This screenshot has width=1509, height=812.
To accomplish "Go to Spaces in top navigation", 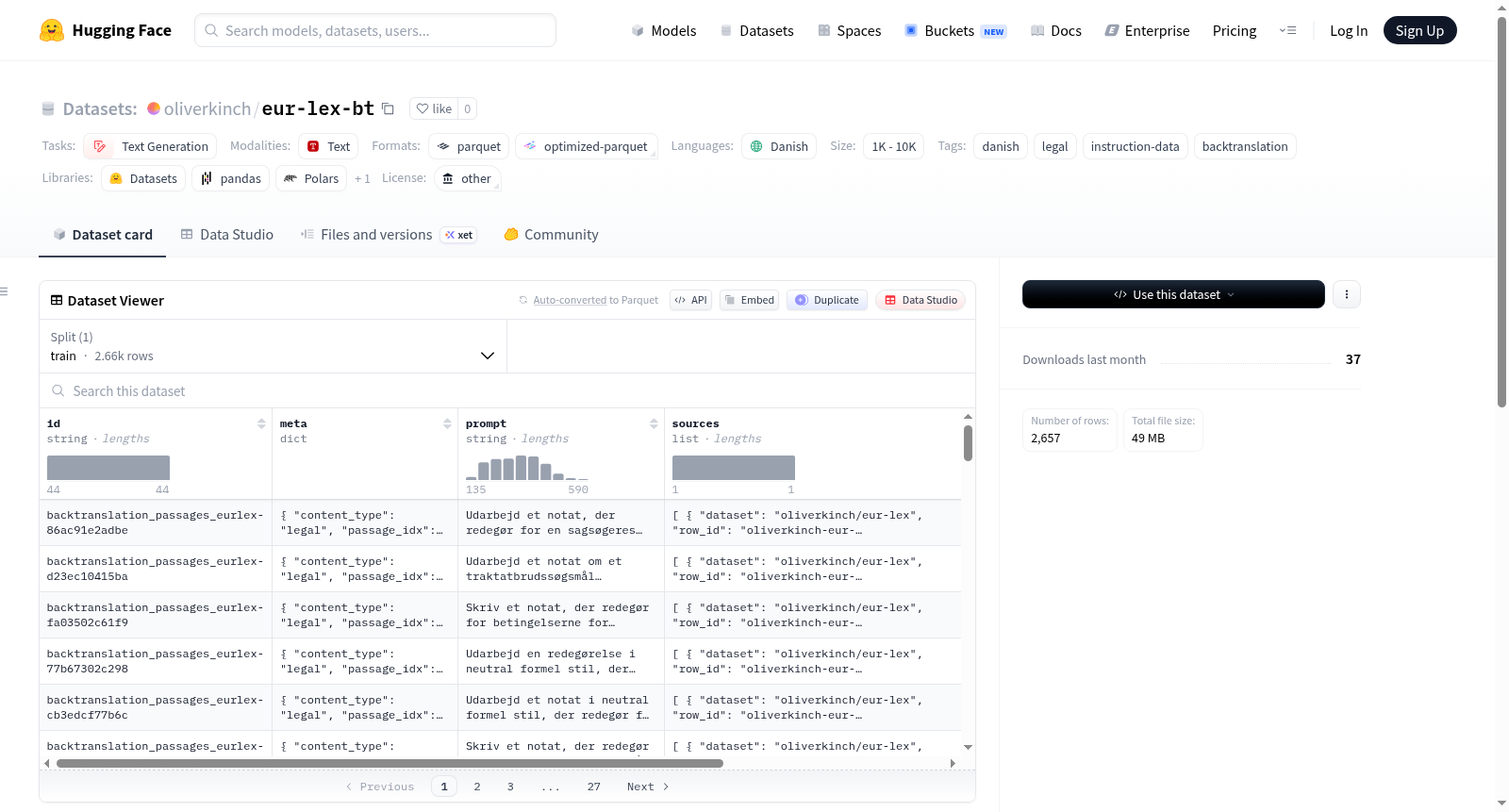I will [x=849, y=30].
